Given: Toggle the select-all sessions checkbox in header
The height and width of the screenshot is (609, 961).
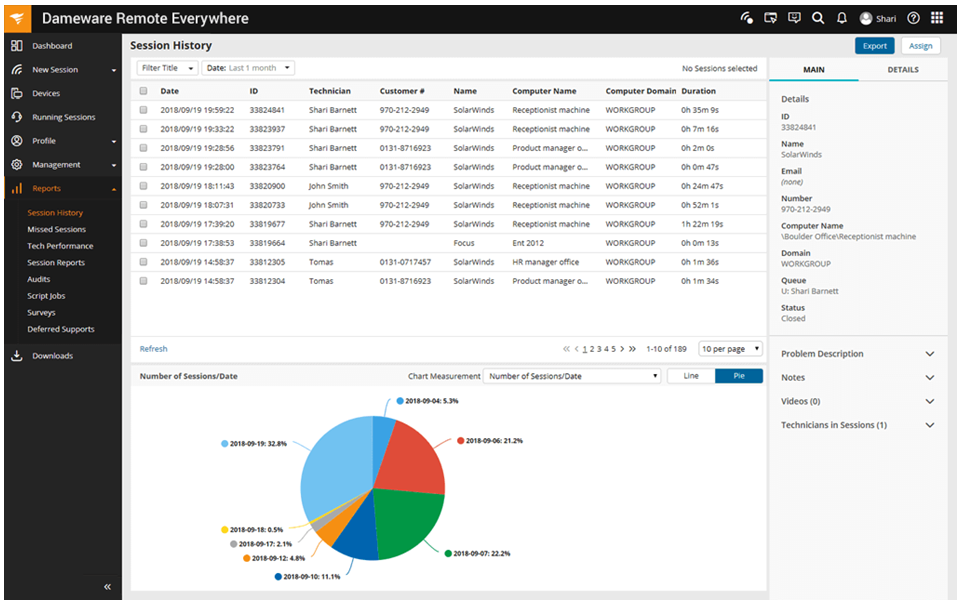Looking at the screenshot, I should pos(143,91).
